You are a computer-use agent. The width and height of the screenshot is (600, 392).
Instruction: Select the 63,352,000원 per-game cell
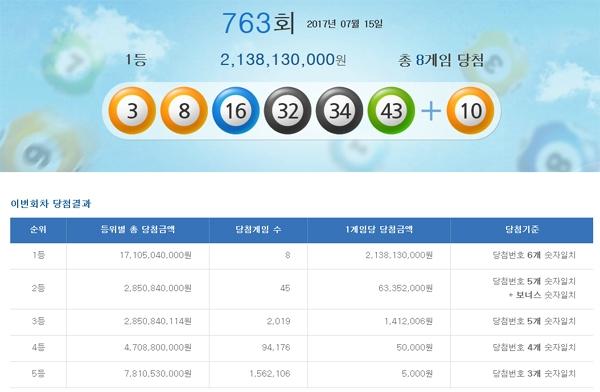(406, 288)
